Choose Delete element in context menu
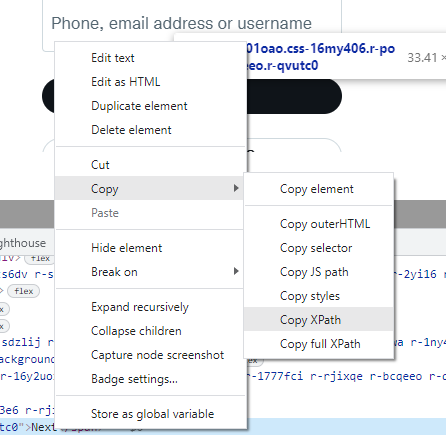446x448 pixels. [x=151, y=130]
